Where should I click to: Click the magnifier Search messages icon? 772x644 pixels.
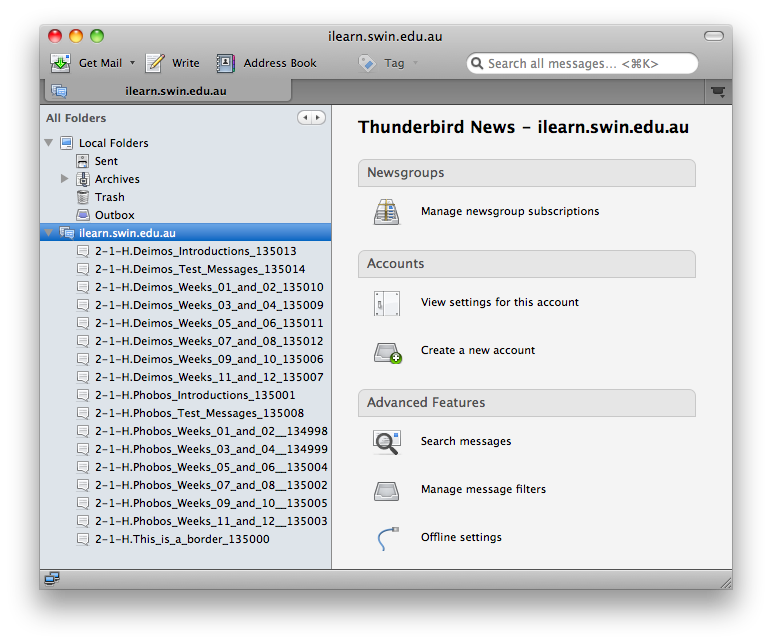tap(387, 442)
